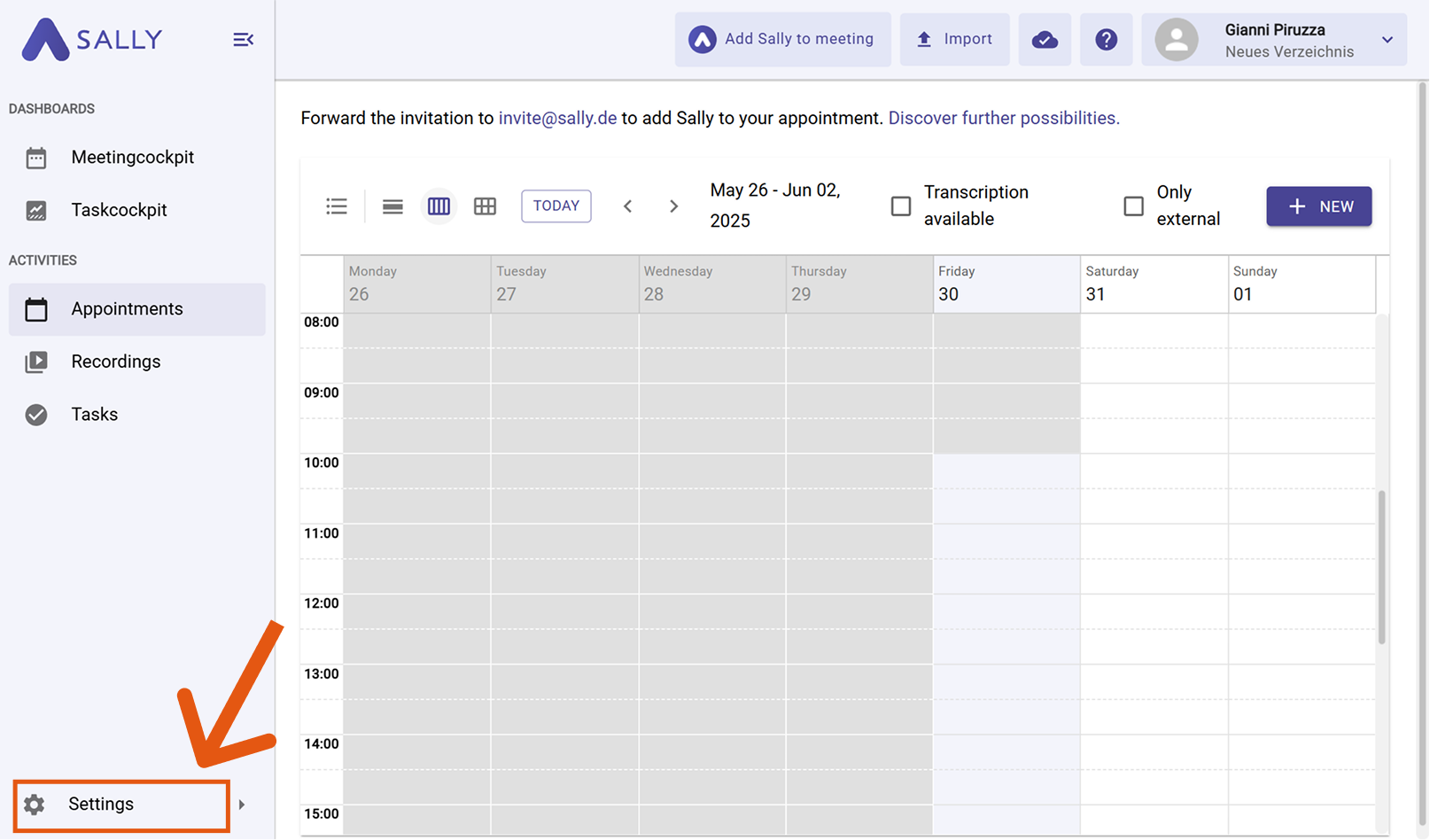
Task: Go to the next week
Action: coord(673,206)
